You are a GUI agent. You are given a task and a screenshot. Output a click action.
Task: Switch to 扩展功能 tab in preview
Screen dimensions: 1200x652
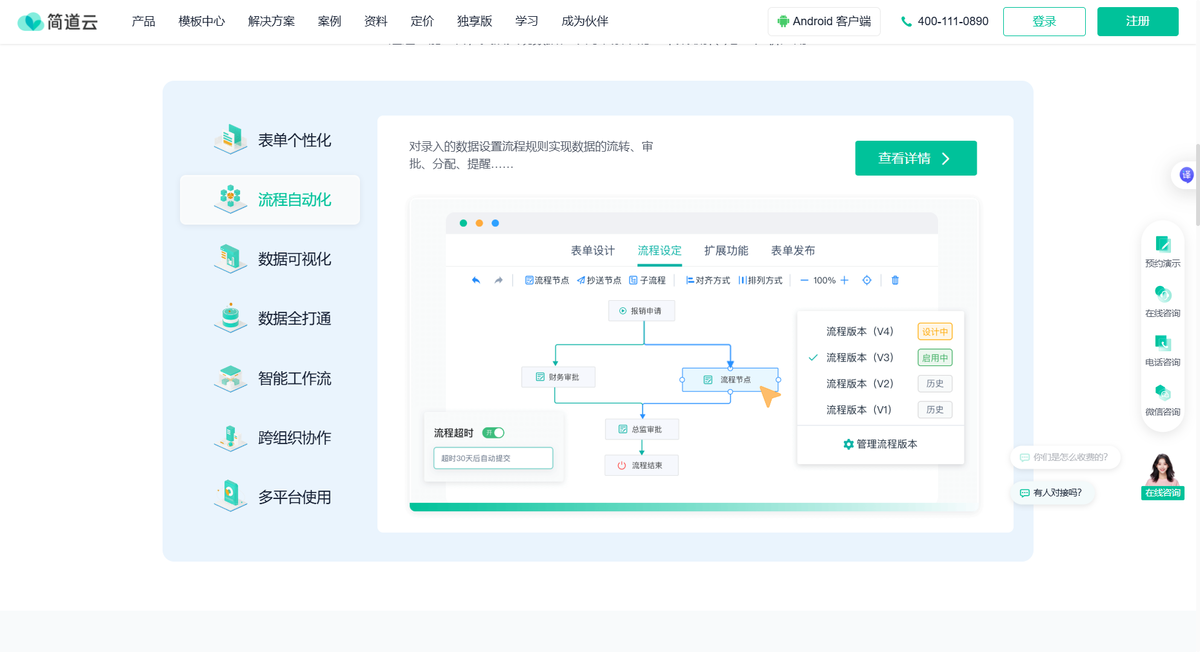coord(726,250)
